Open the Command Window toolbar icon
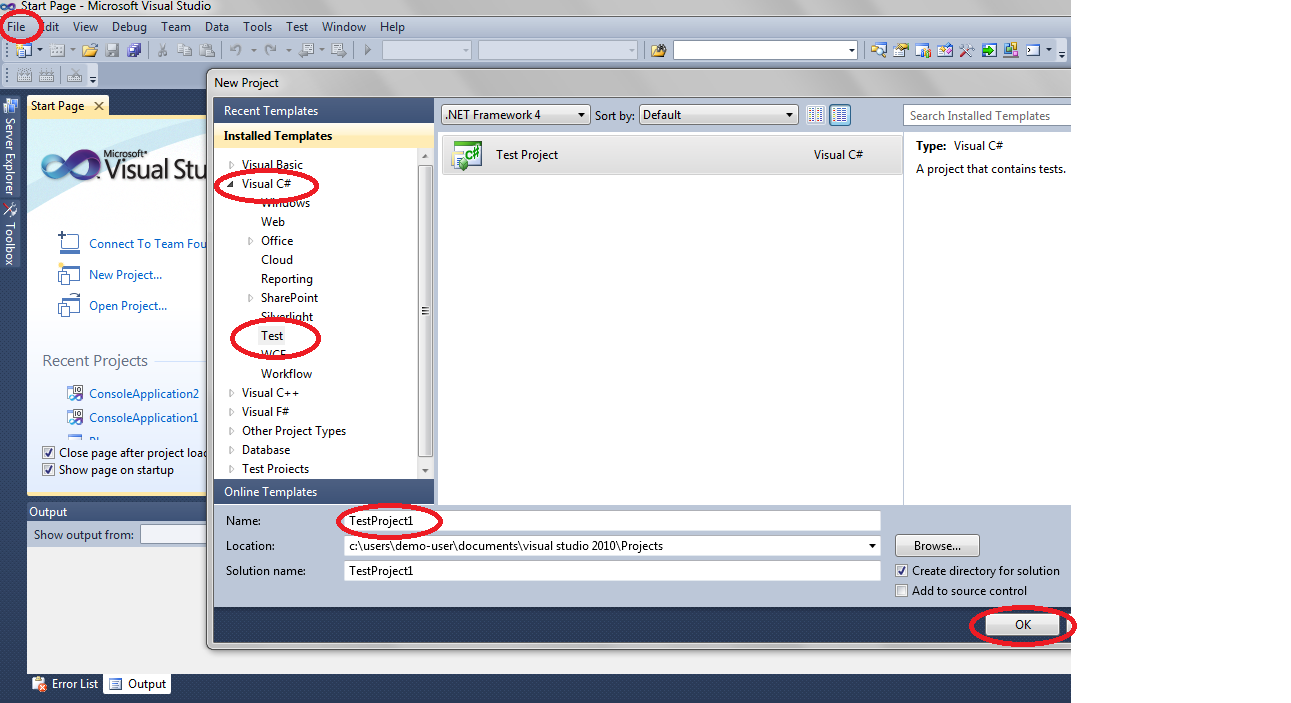 [1033, 50]
